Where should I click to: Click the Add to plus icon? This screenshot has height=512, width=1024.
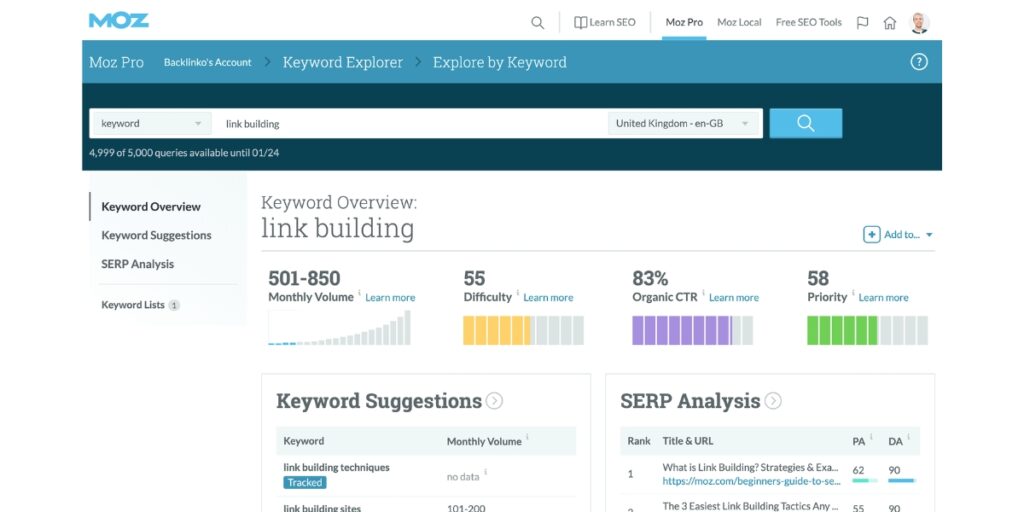(x=872, y=234)
